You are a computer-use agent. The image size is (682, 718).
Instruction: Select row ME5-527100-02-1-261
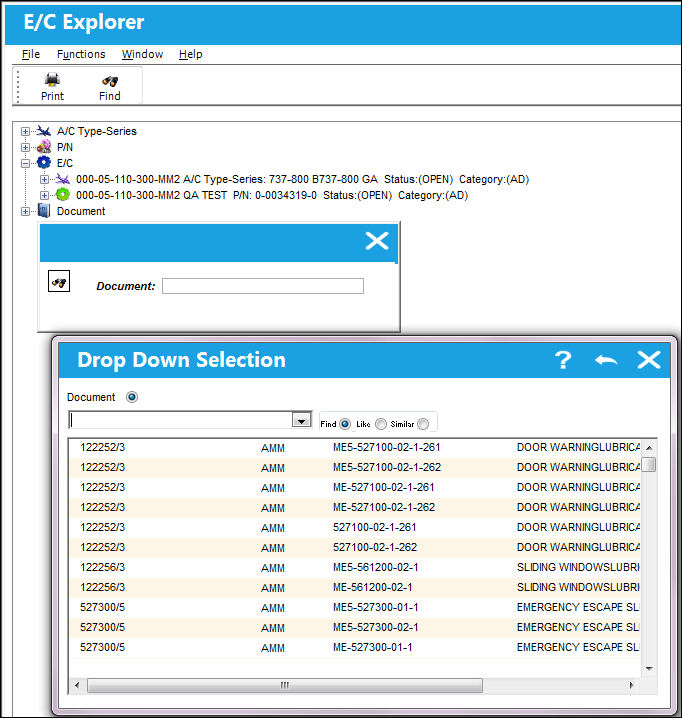(x=355, y=447)
